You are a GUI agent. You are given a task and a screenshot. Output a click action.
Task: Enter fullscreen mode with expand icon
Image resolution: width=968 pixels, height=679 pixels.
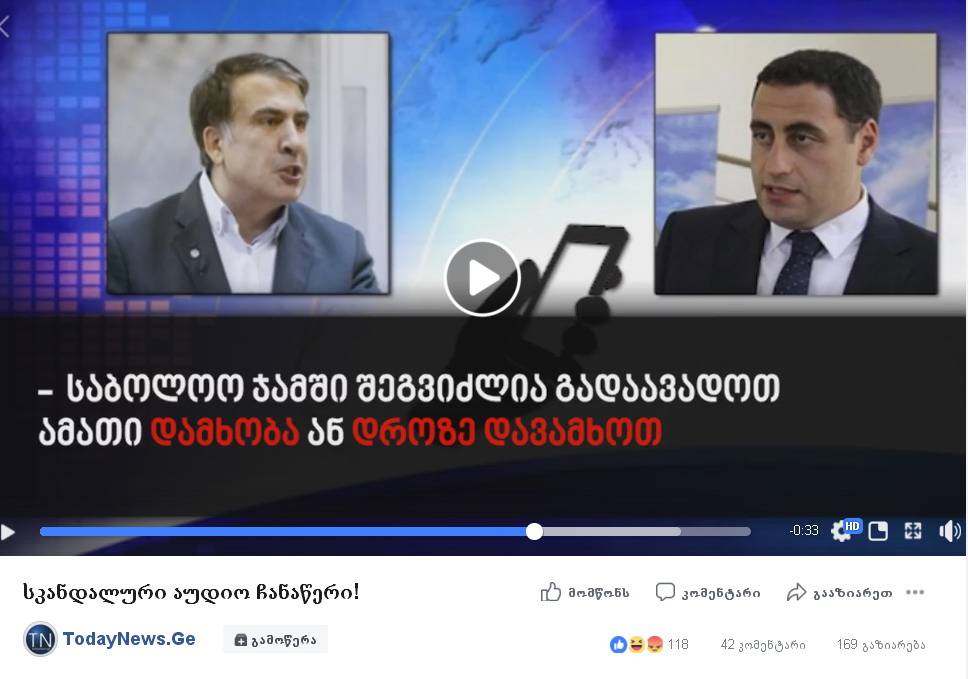pos(913,531)
